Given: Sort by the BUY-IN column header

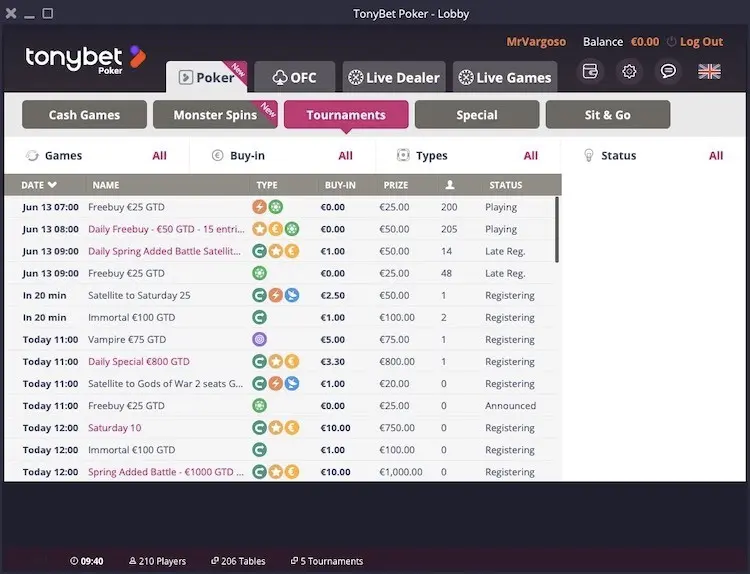Looking at the screenshot, I should point(340,185).
